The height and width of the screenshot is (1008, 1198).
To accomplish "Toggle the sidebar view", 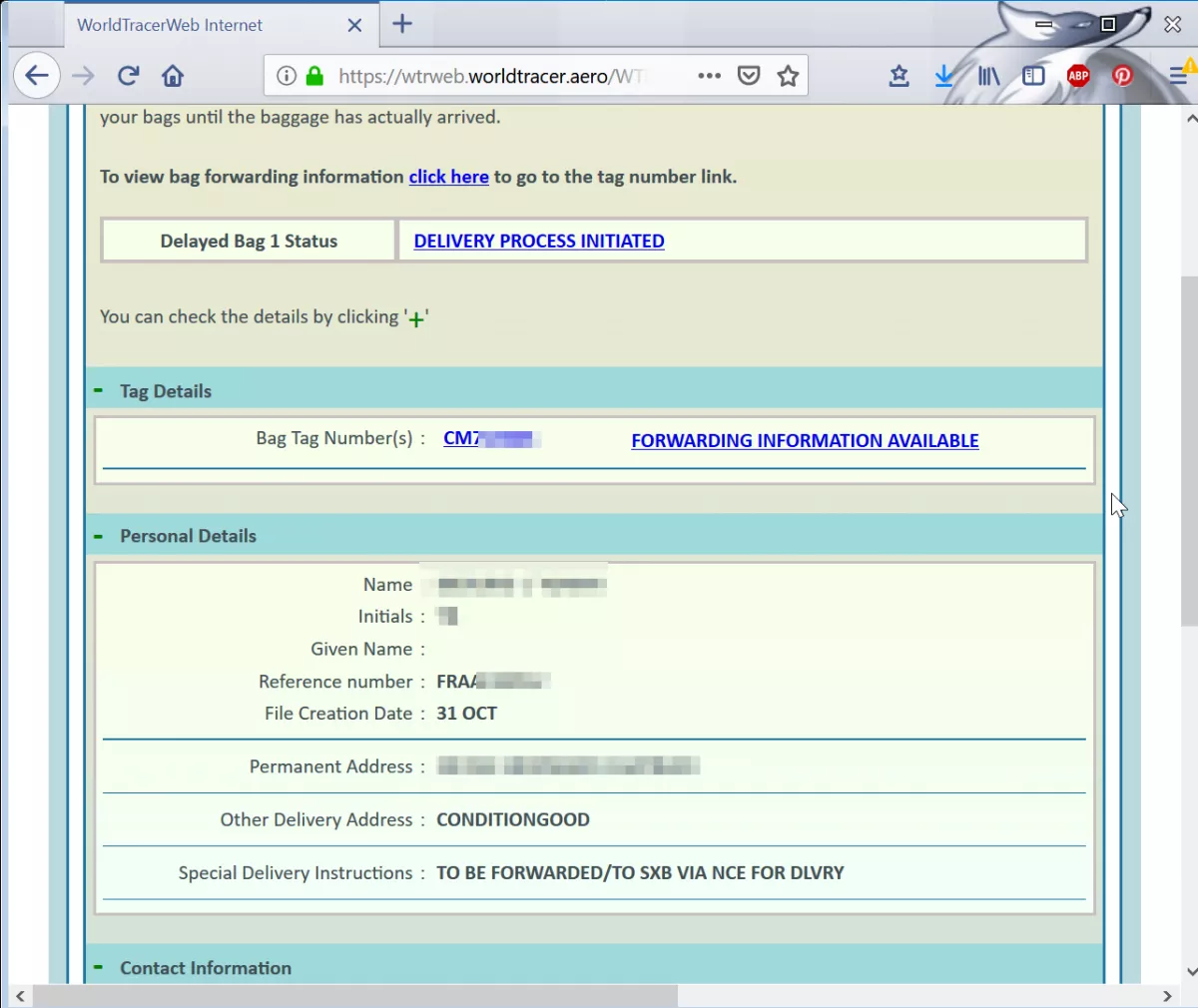I will point(1033,76).
